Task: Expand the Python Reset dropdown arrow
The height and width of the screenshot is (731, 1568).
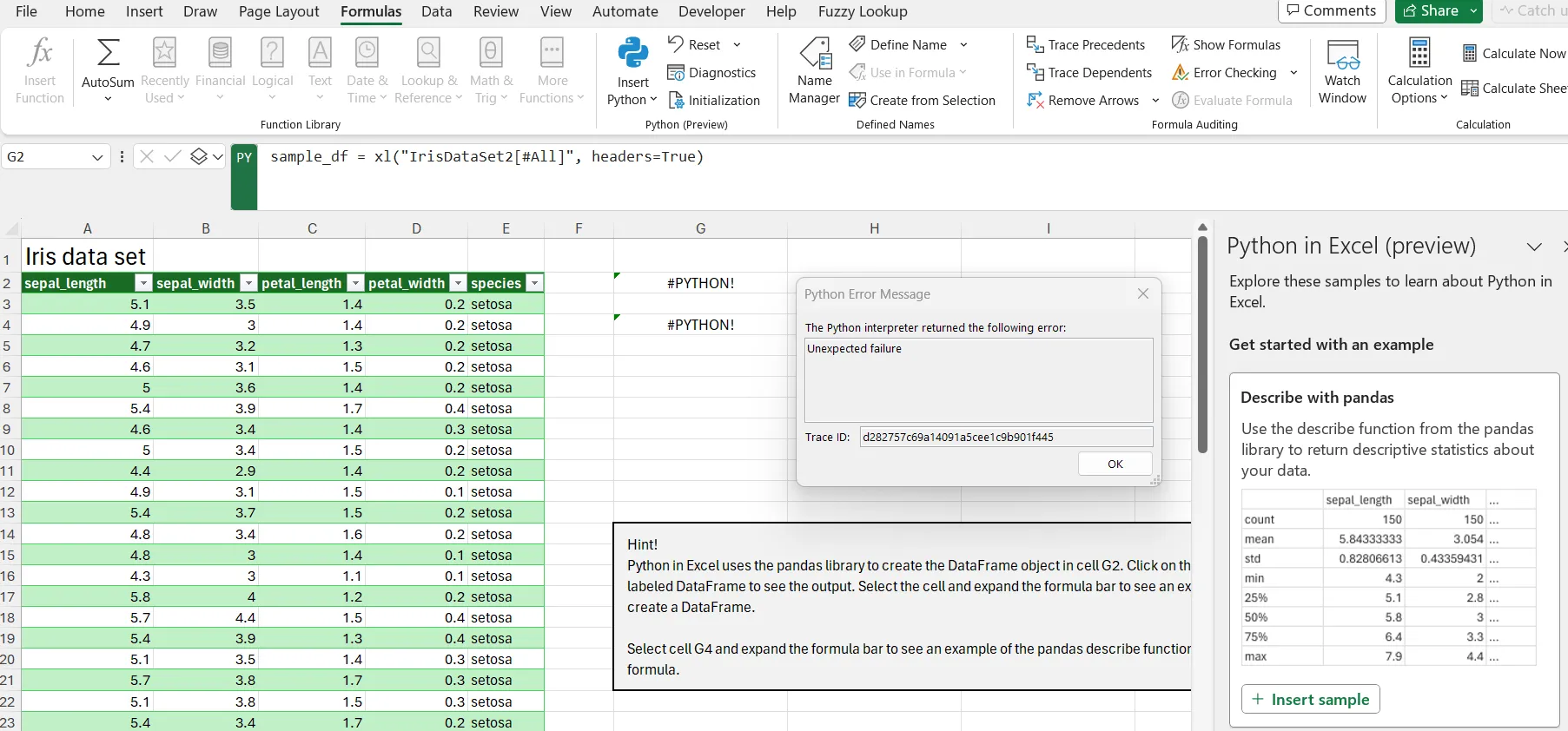Action: point(737,45)
